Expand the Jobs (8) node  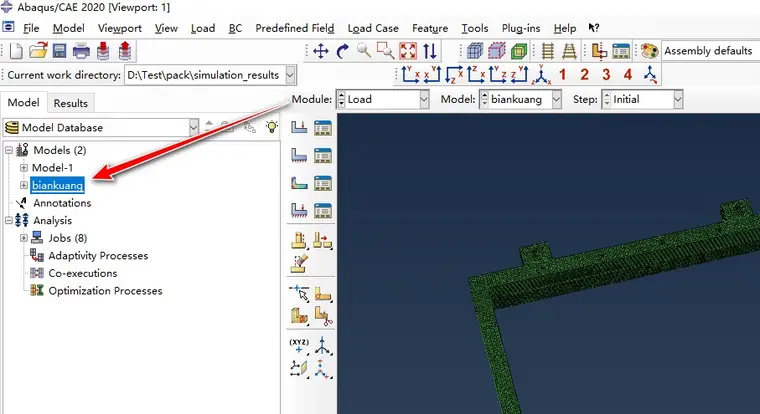click(x=23, y=238)
